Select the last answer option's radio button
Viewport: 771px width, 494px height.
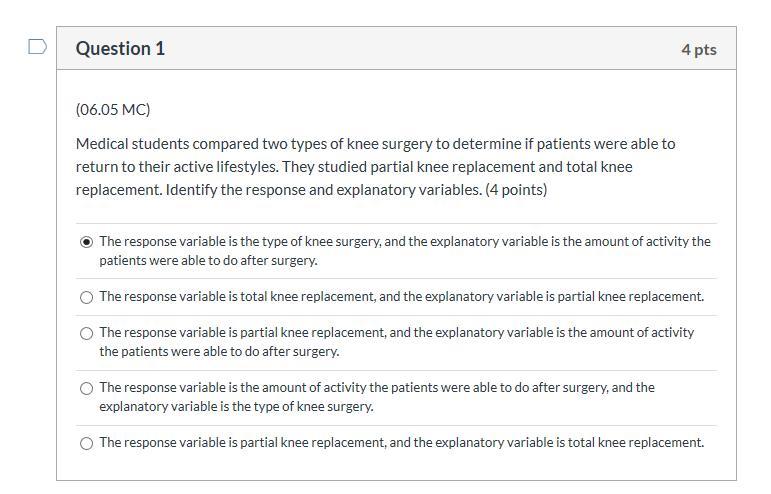[x=86, y=443]
